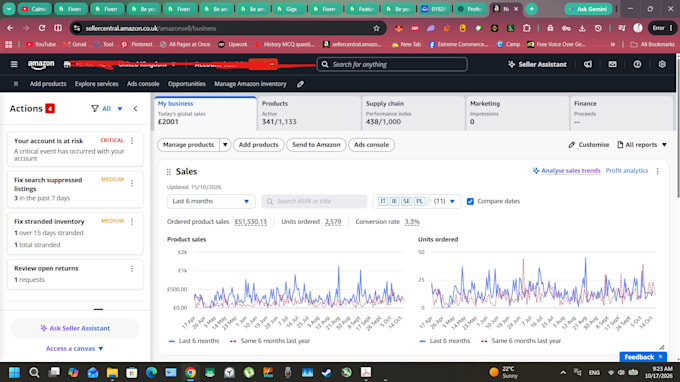Open options menu for Fix stranded inventory

click(x=132, y=222)
